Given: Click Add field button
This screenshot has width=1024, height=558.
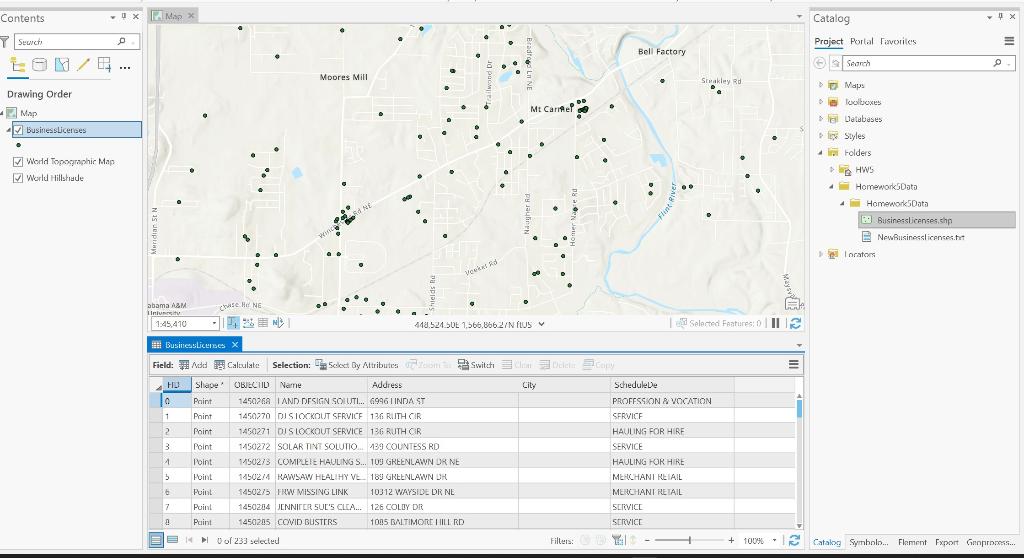Looking at the screenshot, I should pos(193,365).
